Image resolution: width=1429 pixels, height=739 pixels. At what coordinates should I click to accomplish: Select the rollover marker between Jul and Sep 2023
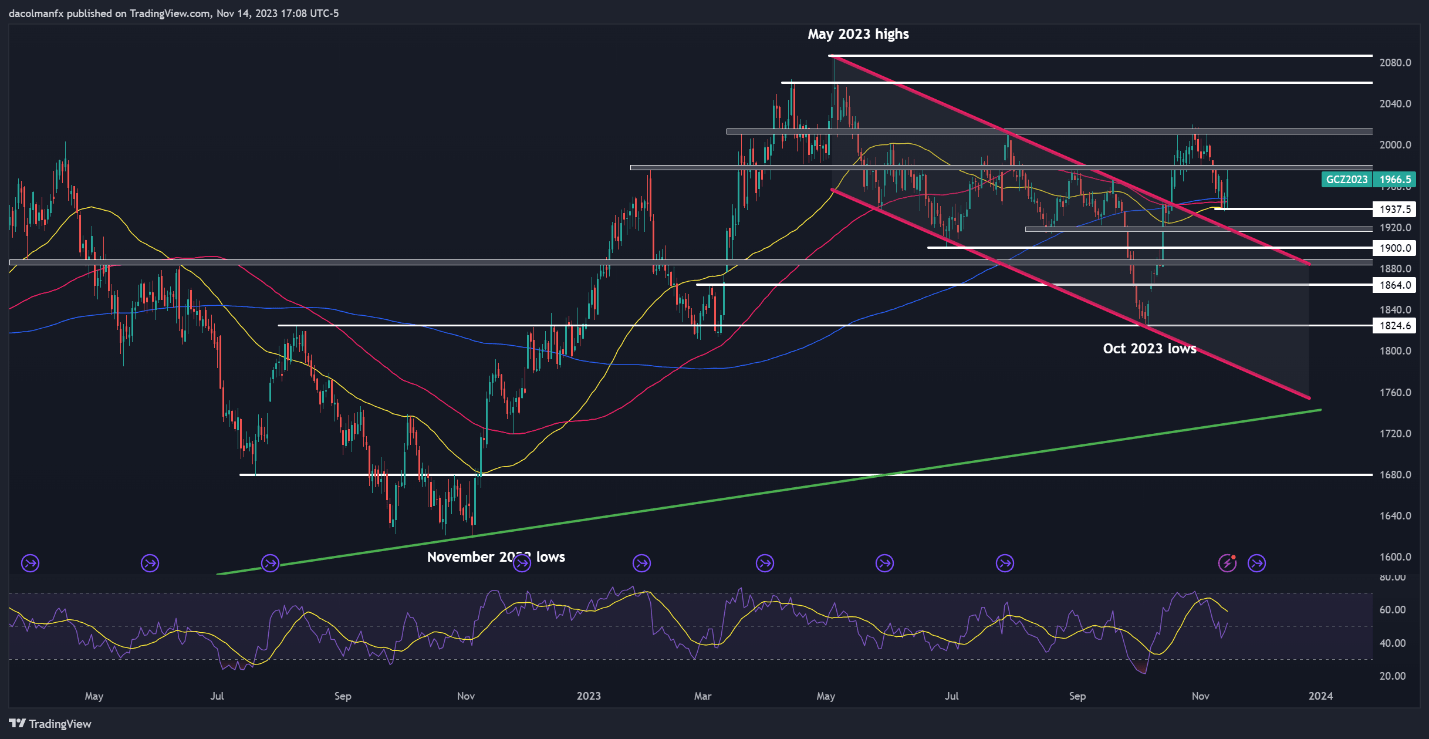(1004, 563)
